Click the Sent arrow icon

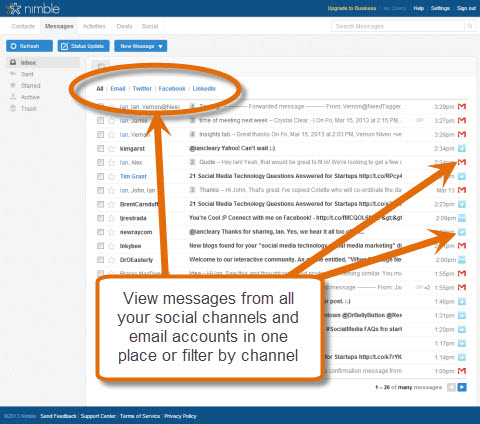(x=13, y=74)
